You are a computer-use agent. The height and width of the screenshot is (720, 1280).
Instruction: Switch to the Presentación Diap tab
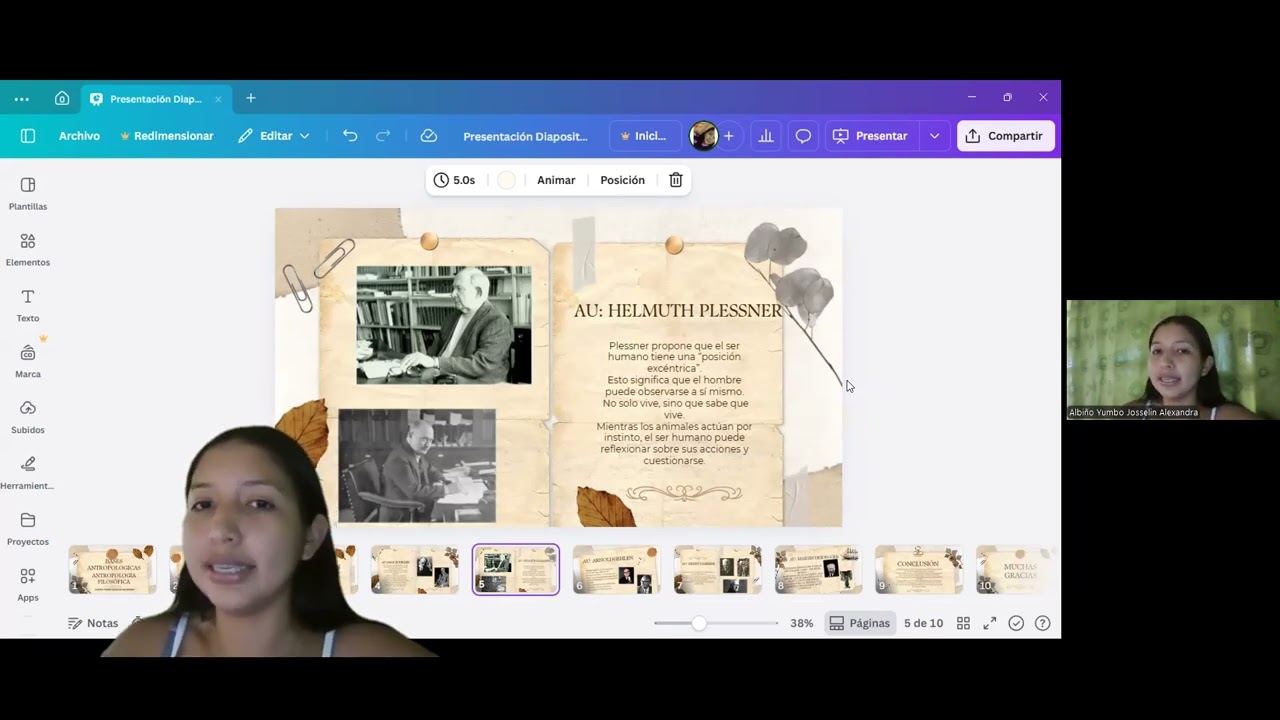[156, 99]
